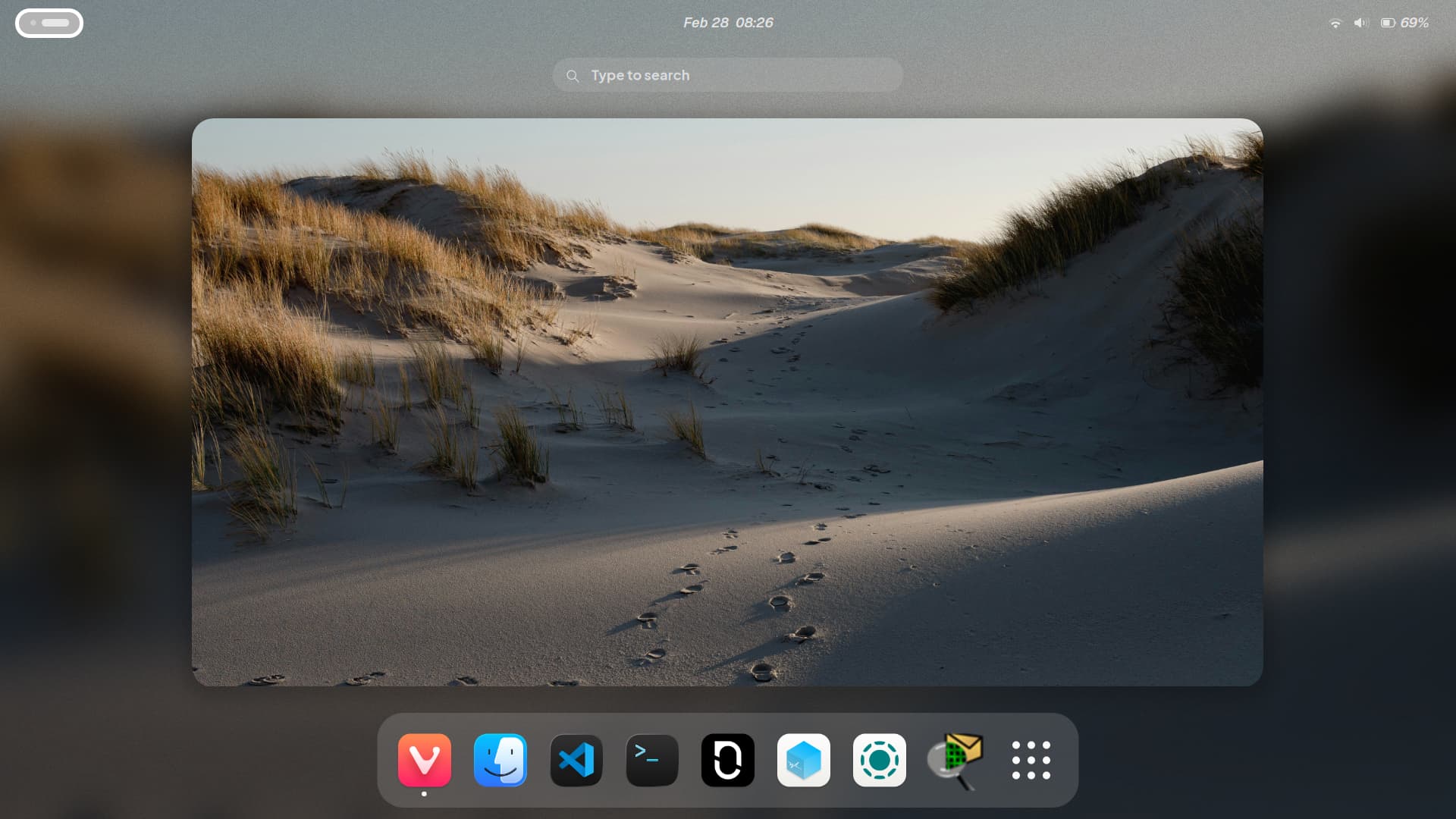Launch the blue cube app icon
Viewport: 1456px width, 819px height.
pyautogui.click(x=803, y=759)
